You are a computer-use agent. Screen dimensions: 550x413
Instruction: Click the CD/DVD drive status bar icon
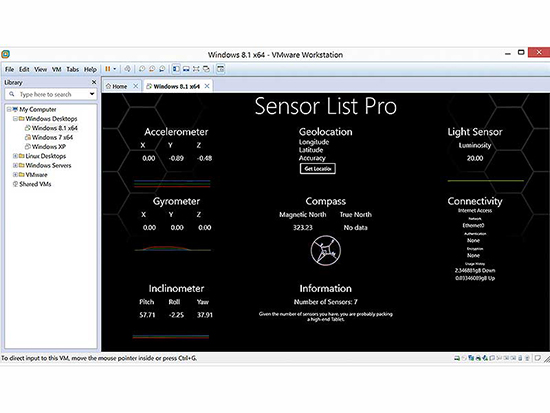click(x=464, y=358)
